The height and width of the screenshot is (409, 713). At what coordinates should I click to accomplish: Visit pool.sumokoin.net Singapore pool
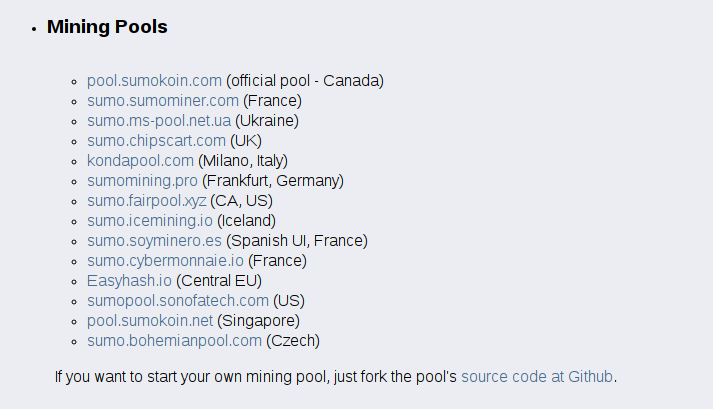[150, 321]
